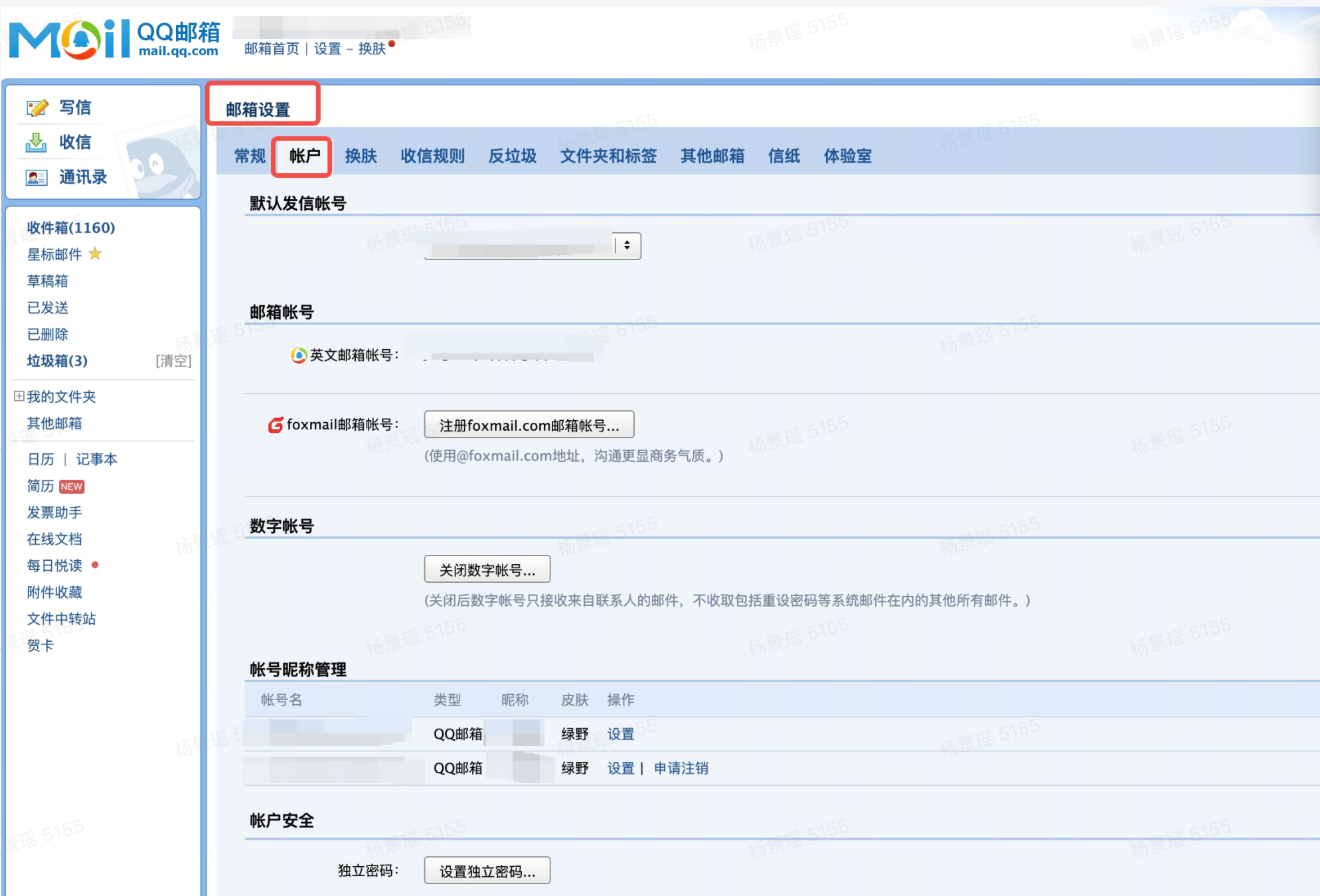This screenshot has height=896, width=1320.
Task: Click the inbox download arrow icon
Action: [x=36, y=142]
